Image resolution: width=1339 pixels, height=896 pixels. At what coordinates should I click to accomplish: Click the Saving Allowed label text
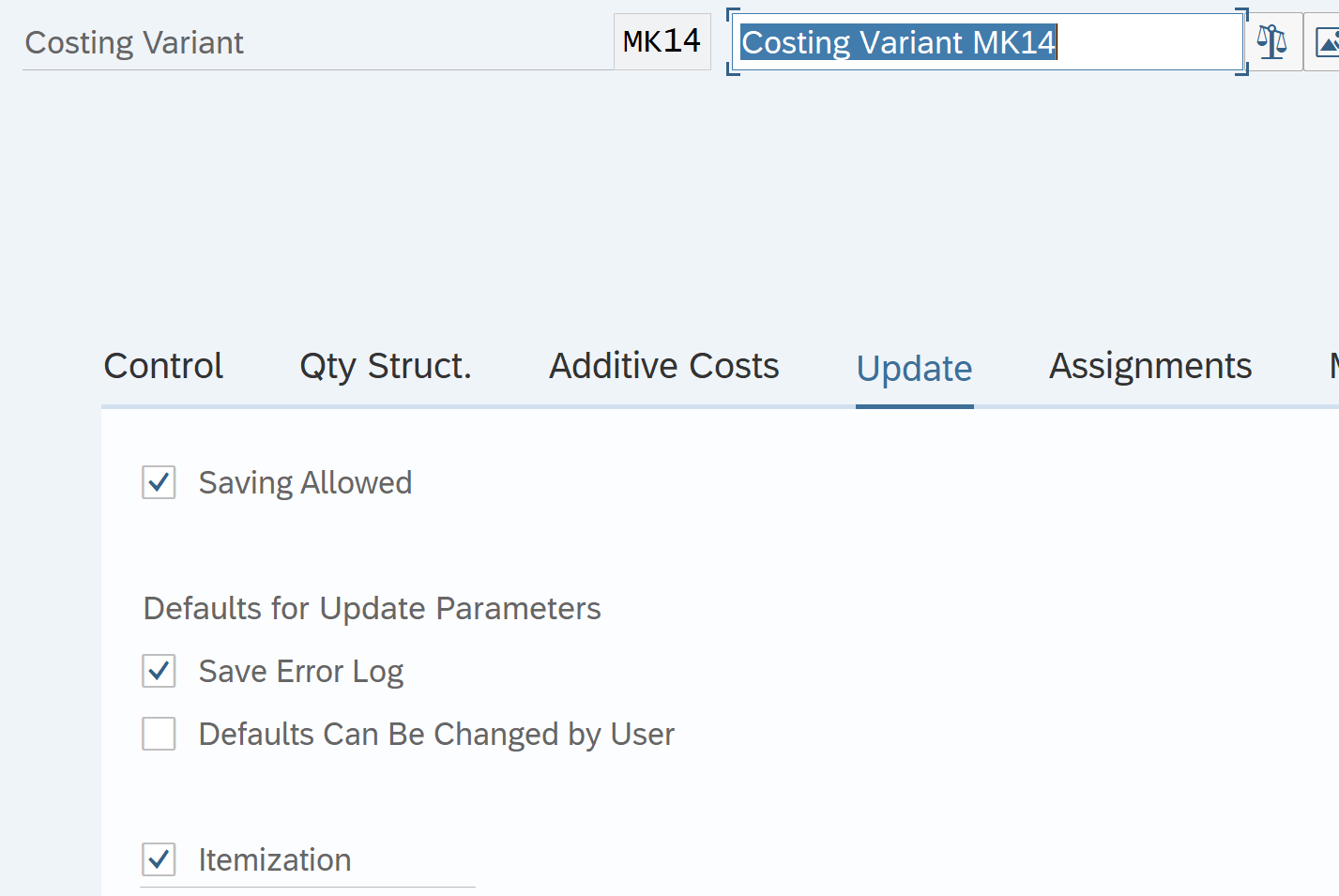tap(305, 483)
